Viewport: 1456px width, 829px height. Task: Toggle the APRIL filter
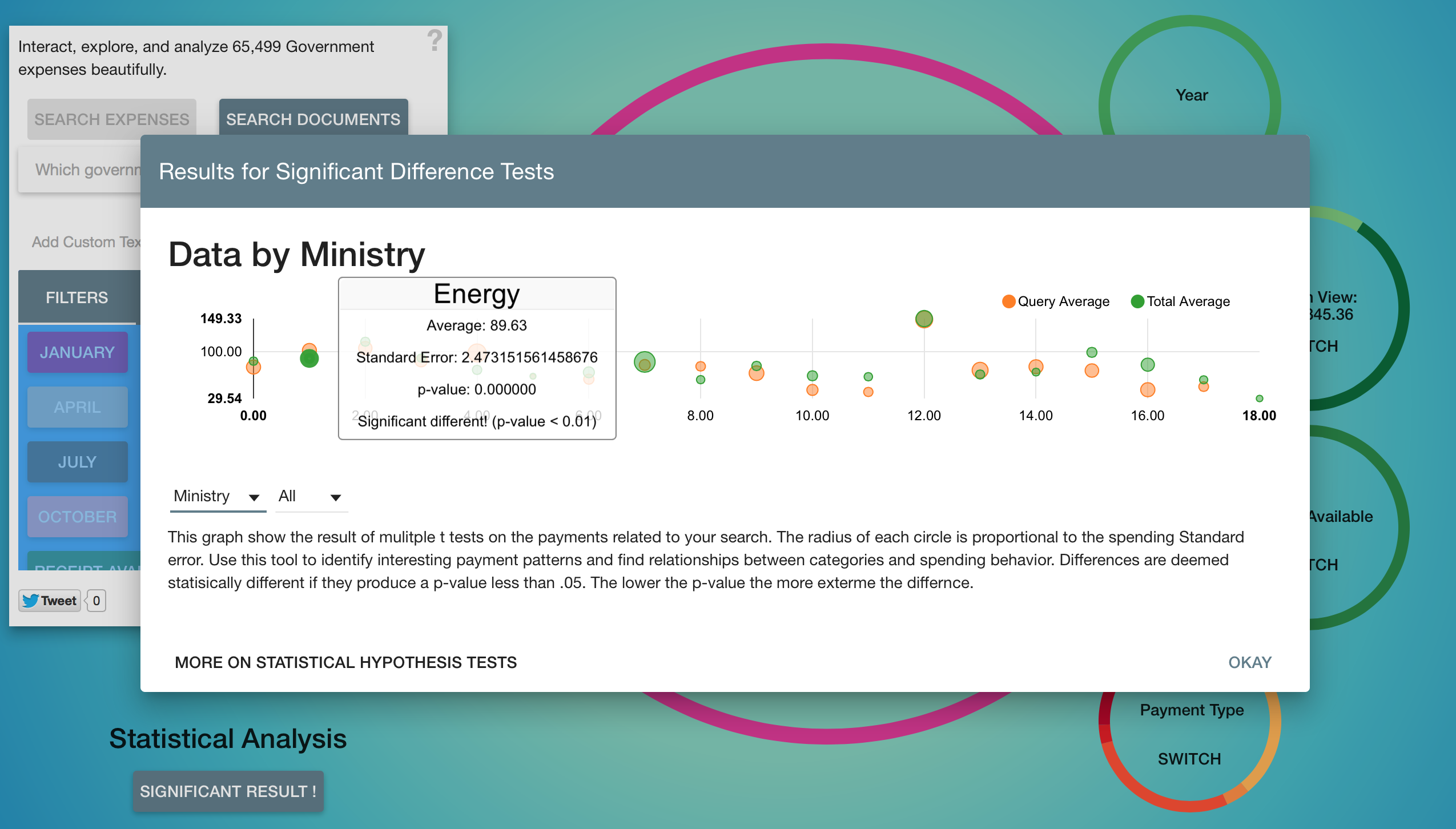click(77, 407)
